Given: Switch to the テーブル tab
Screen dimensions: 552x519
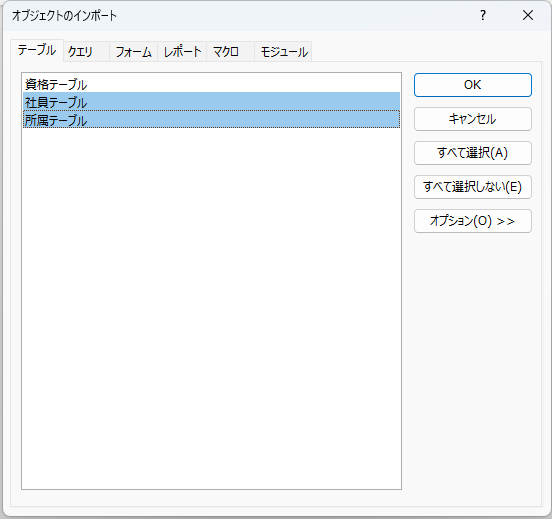Looking at the screenshot, I should pos(37,50).
